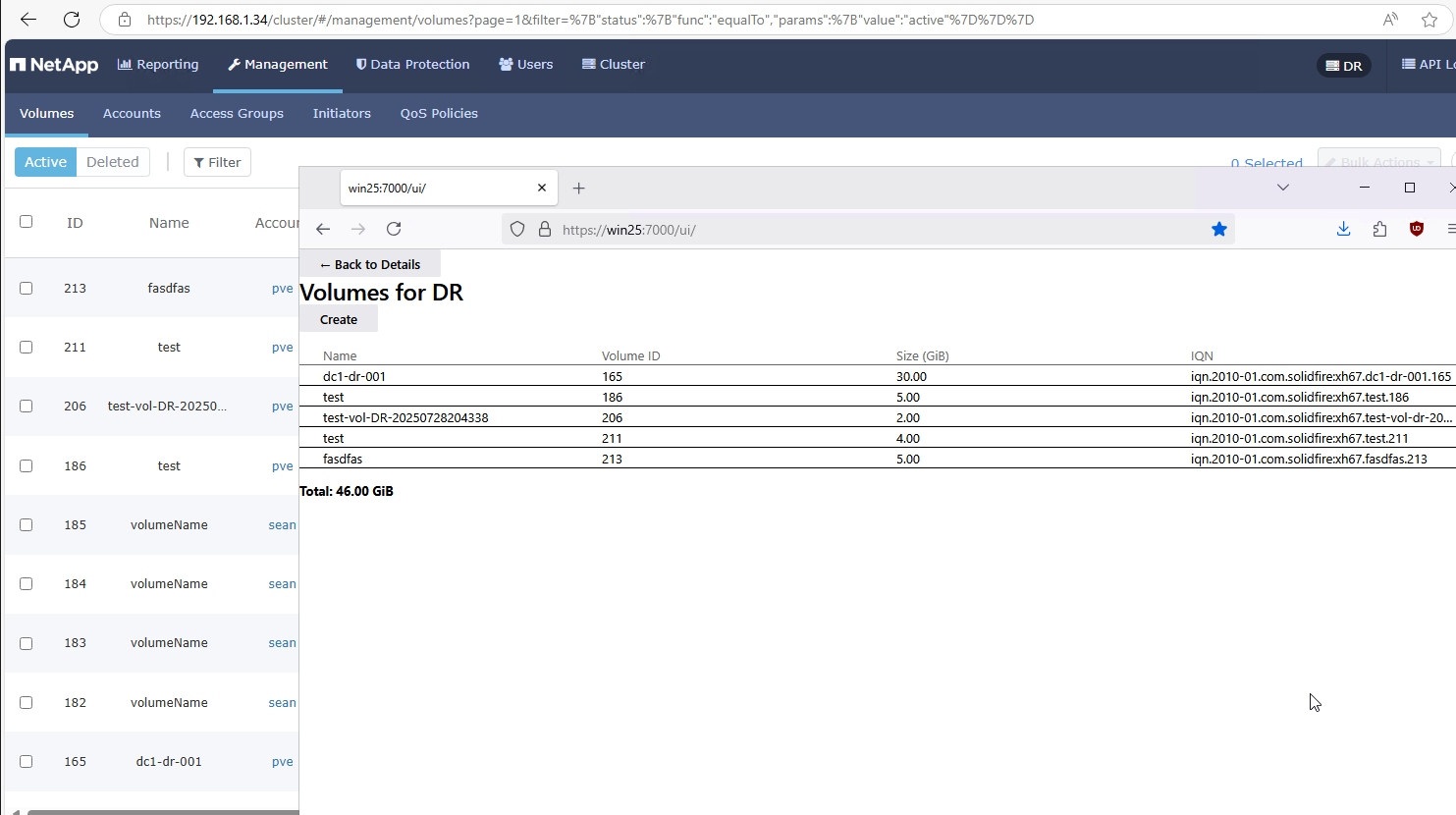Click Firefox tracking protection shield icon
This screenshot has height=815, width=1456.
point(517,230)
